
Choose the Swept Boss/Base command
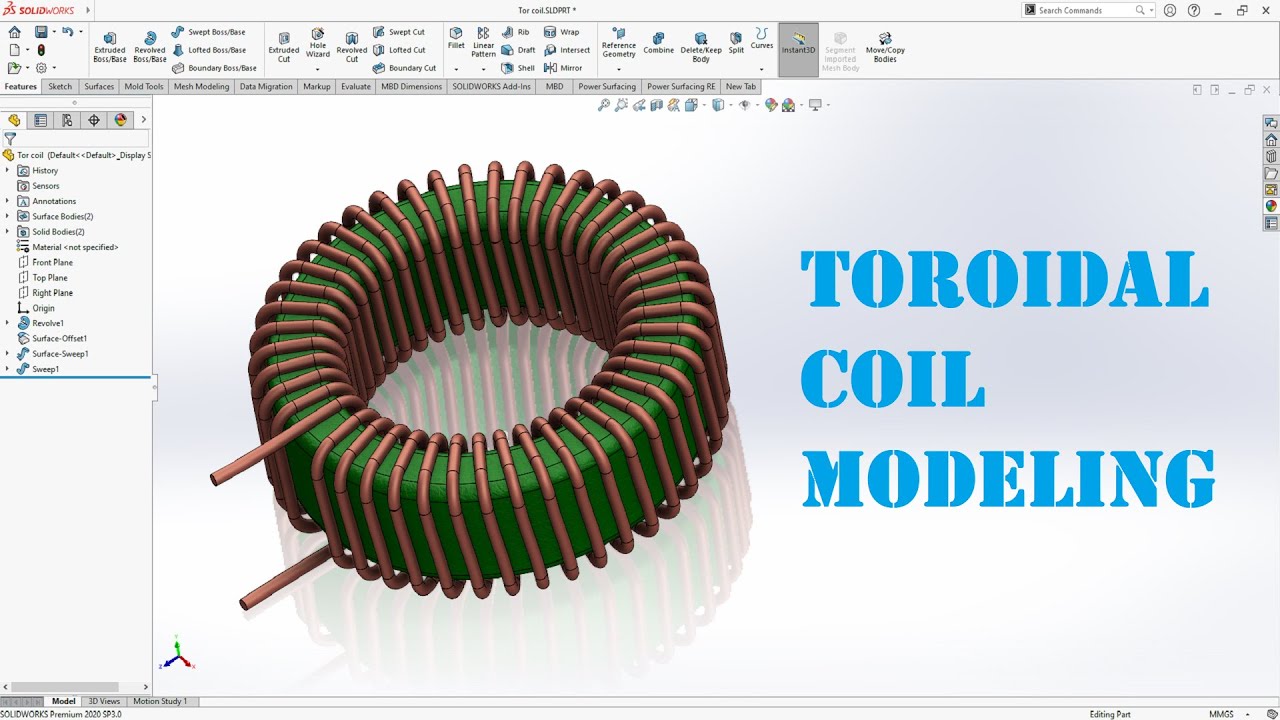point(208,32)
